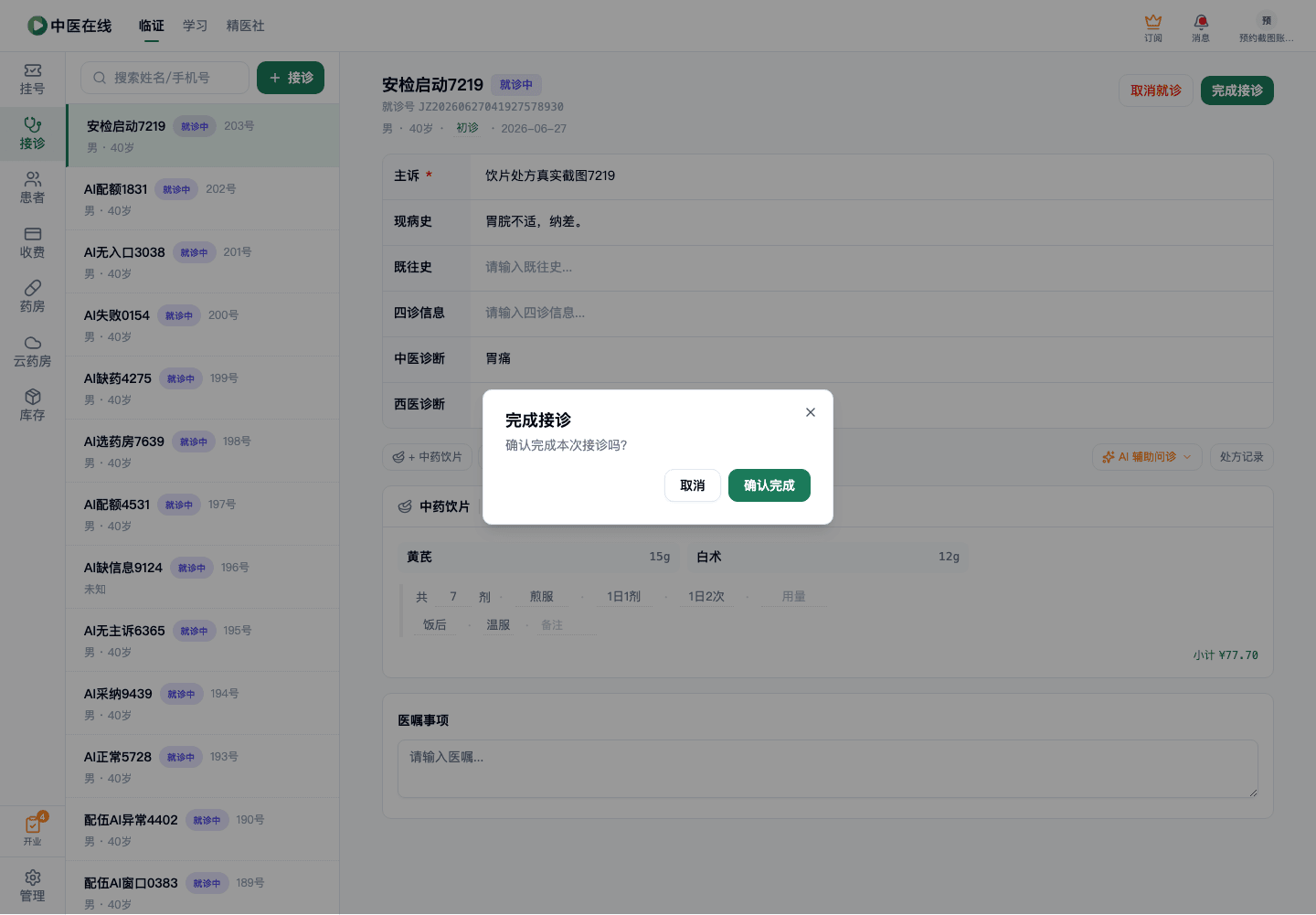The height and width of the screenshot is (915, 1316).
Task: Click the search magnifier icon
Action: [x=100, y=78]
